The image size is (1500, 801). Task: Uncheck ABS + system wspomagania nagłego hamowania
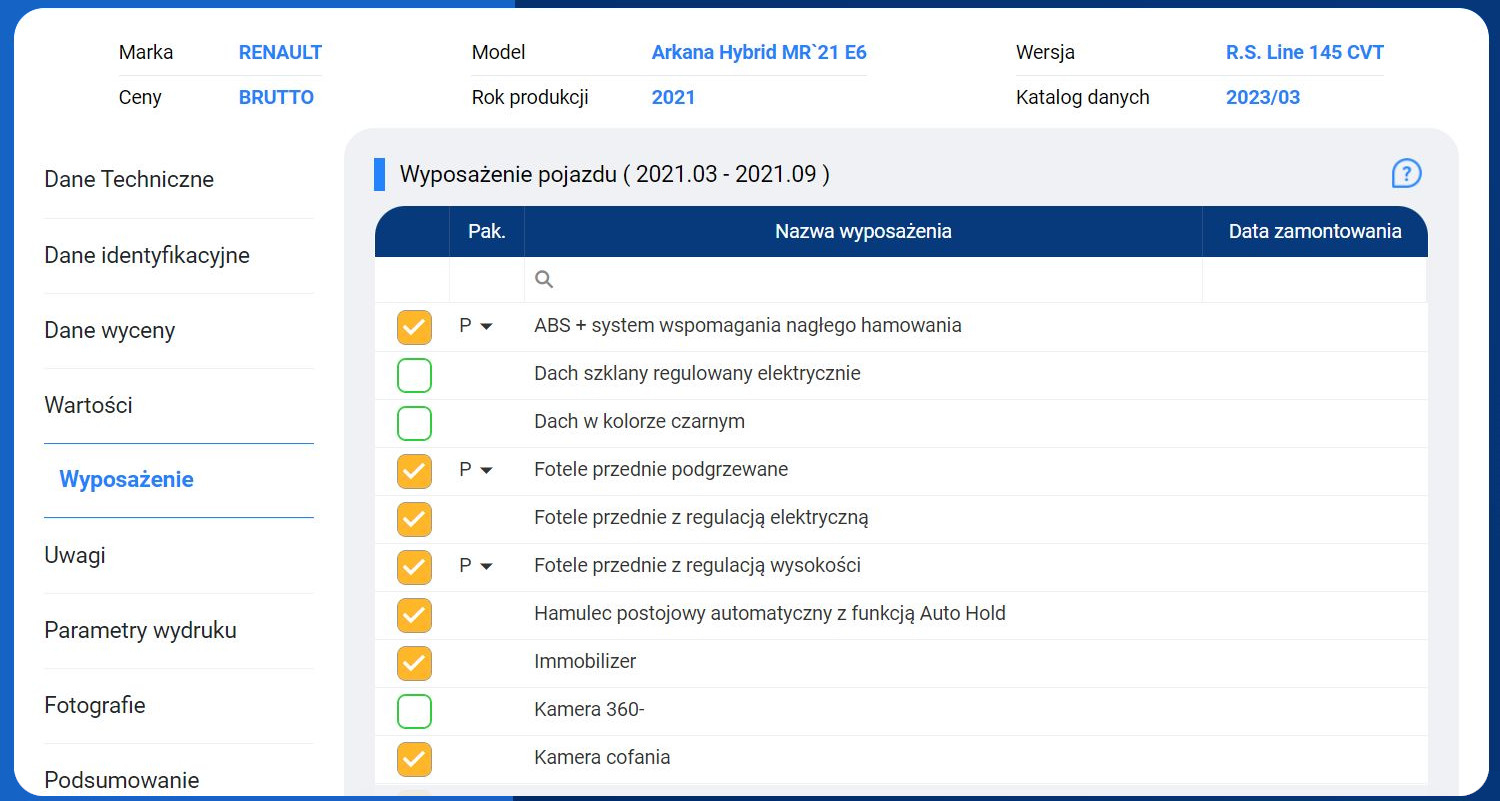(414, 327)
